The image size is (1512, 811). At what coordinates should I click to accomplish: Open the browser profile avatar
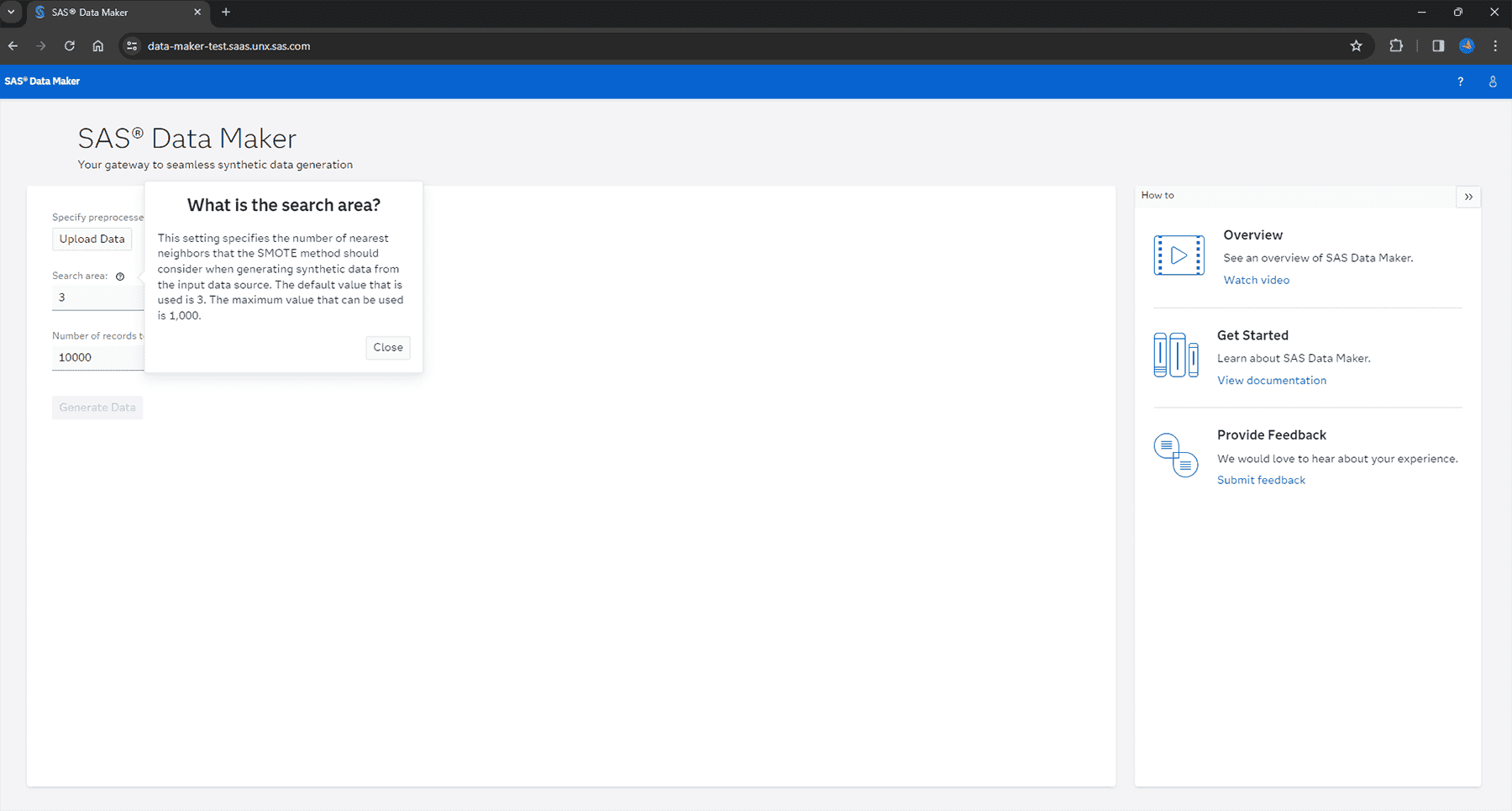(x=1467, y=46)
